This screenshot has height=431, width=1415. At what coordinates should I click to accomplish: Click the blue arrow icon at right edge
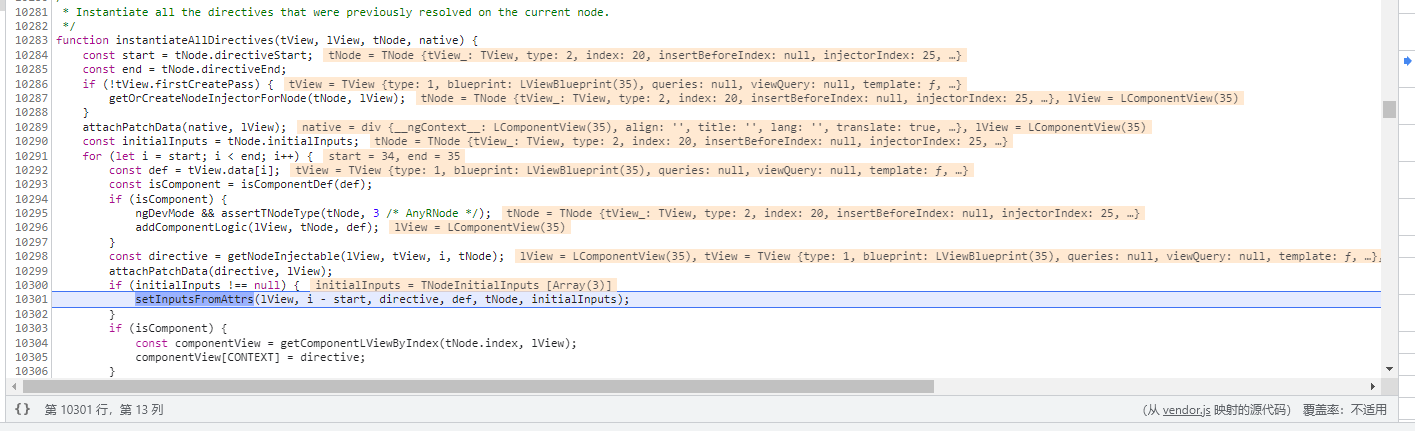click(x=1406, y=63)
